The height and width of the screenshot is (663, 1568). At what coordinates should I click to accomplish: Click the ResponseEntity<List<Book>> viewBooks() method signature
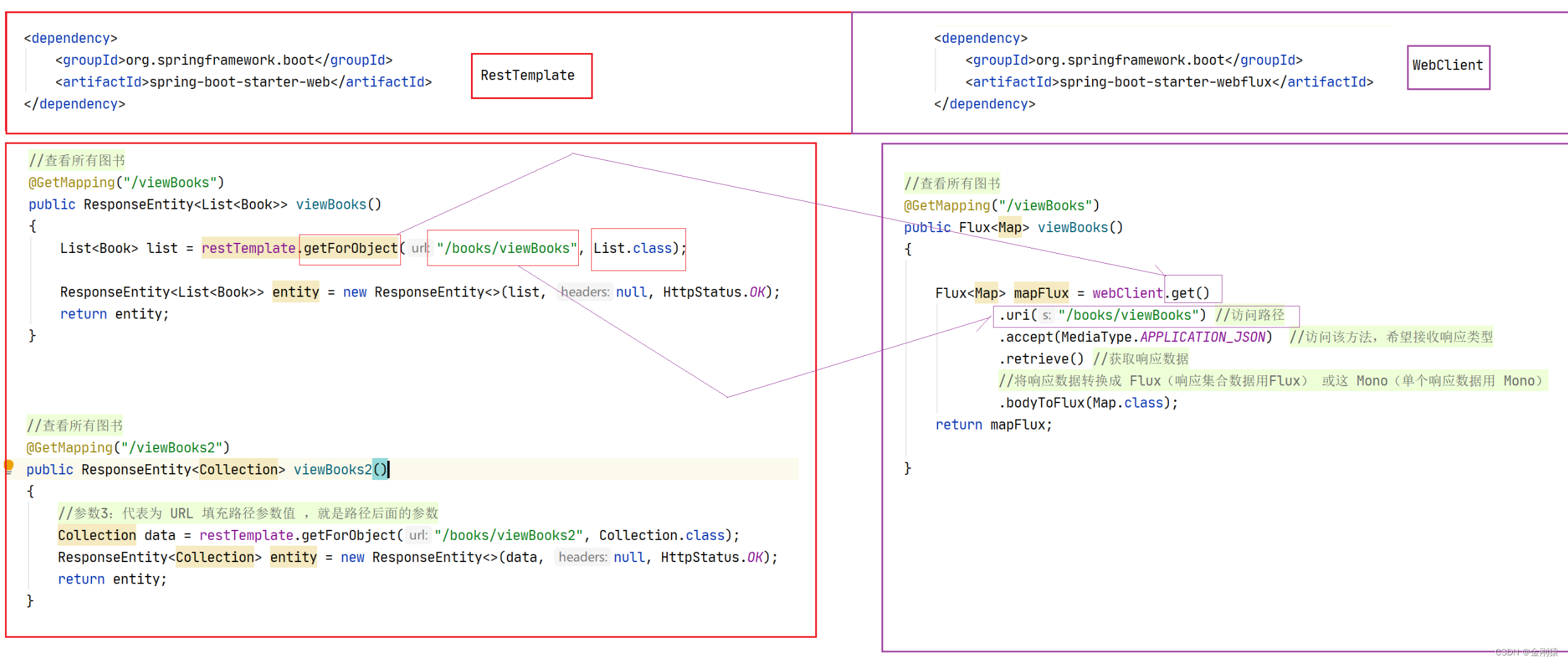click(x=205, y=204)
